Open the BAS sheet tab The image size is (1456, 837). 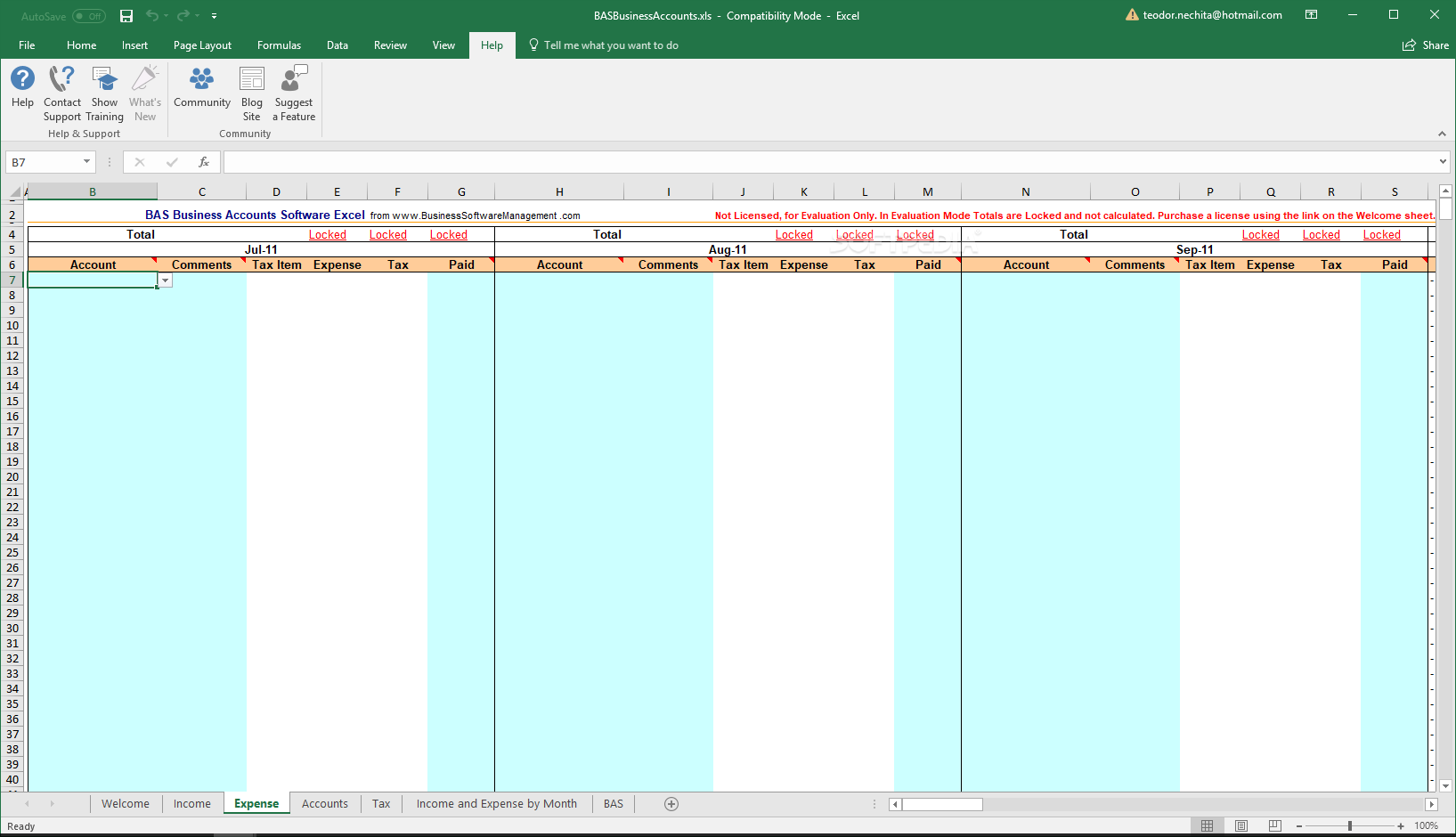(x=614, y=804)
